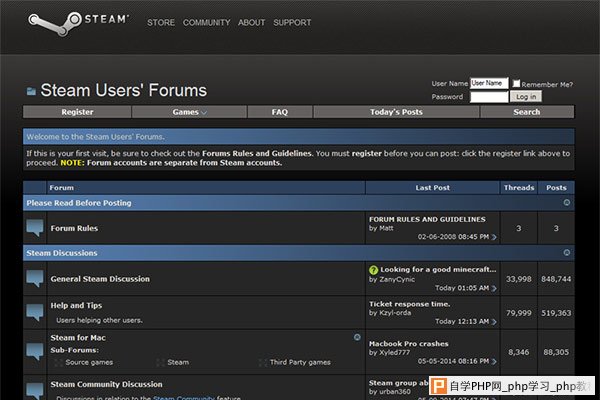The image size is (600, 400).
Task: Open the Register tab
Action: coord(77,112)
